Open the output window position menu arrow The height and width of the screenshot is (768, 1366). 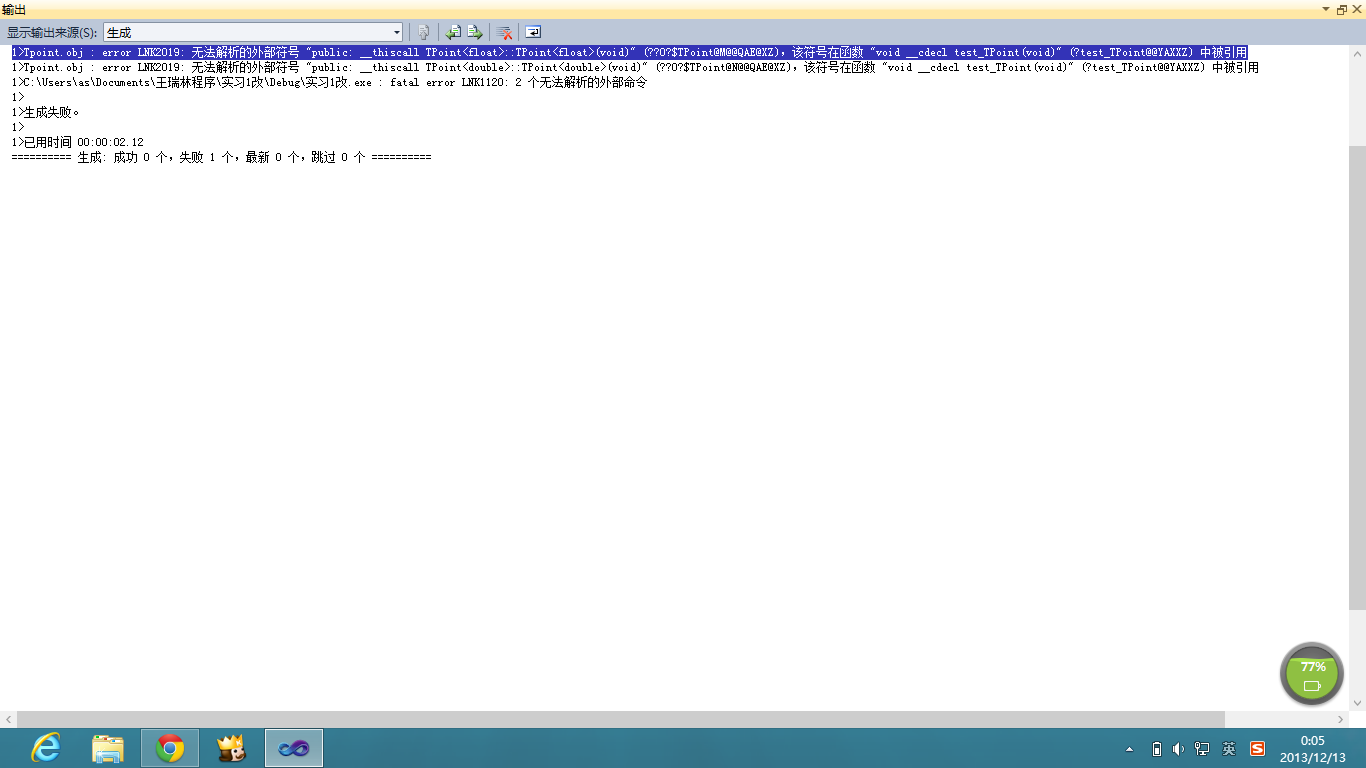[1327, 9]
